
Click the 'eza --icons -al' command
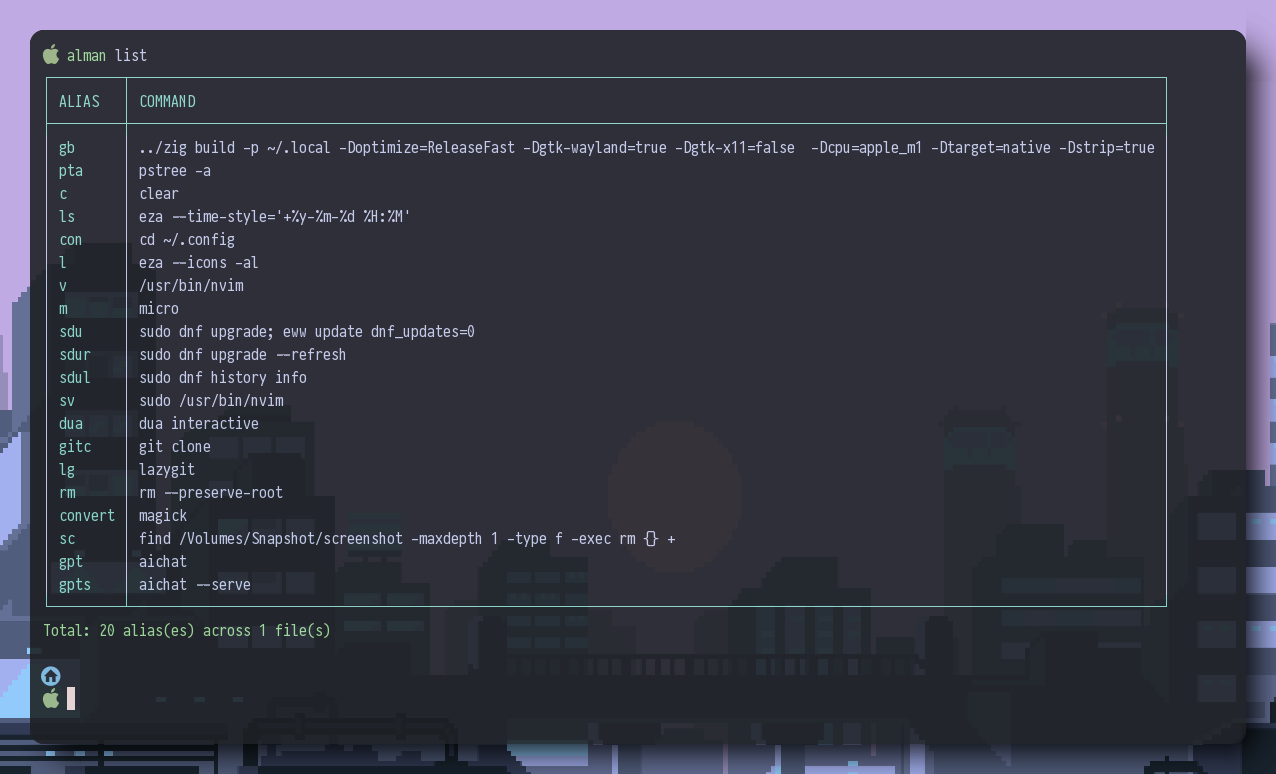pos(199,263)
